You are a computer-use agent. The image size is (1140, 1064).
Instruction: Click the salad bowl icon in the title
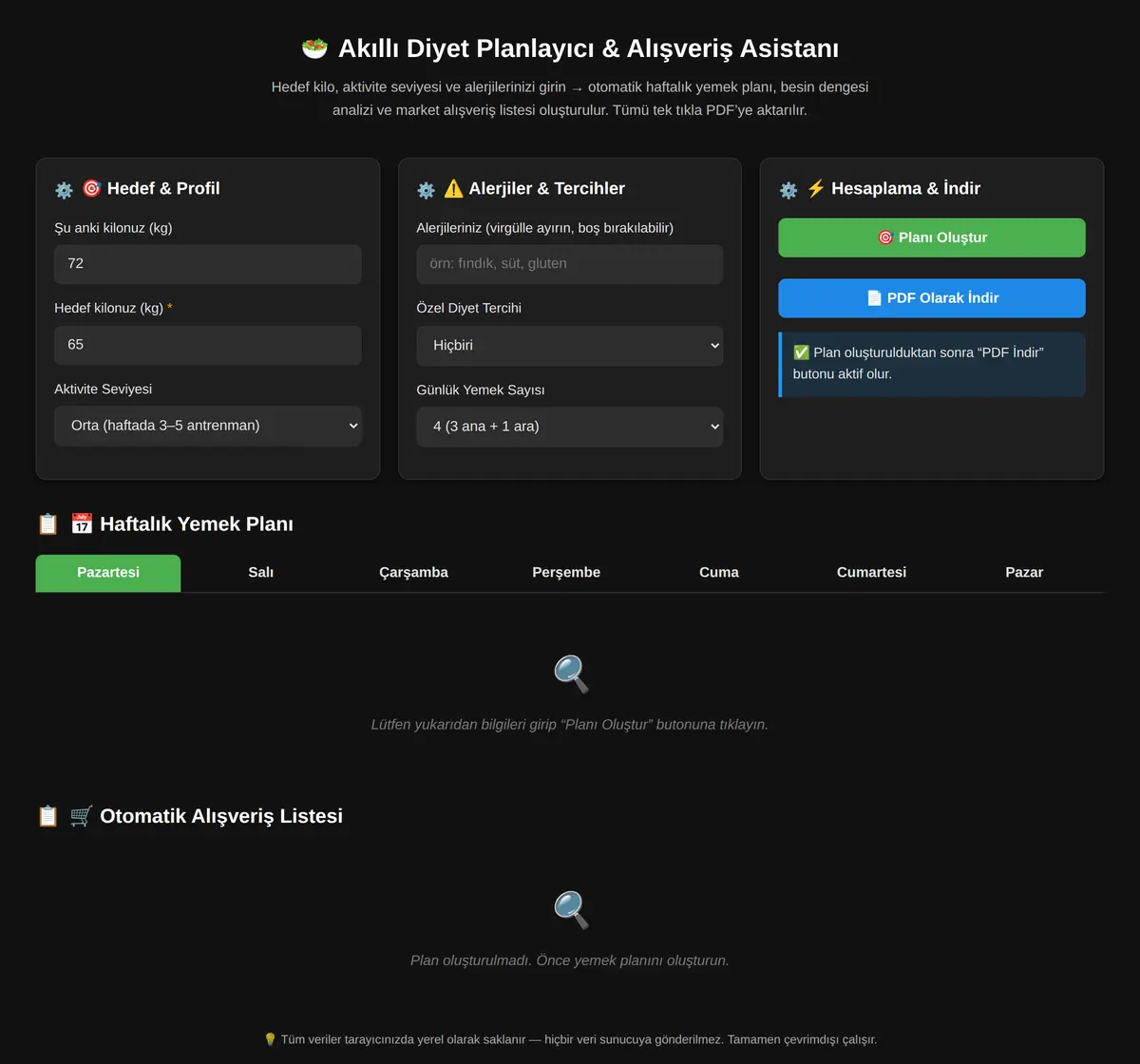tap(314, 48)
